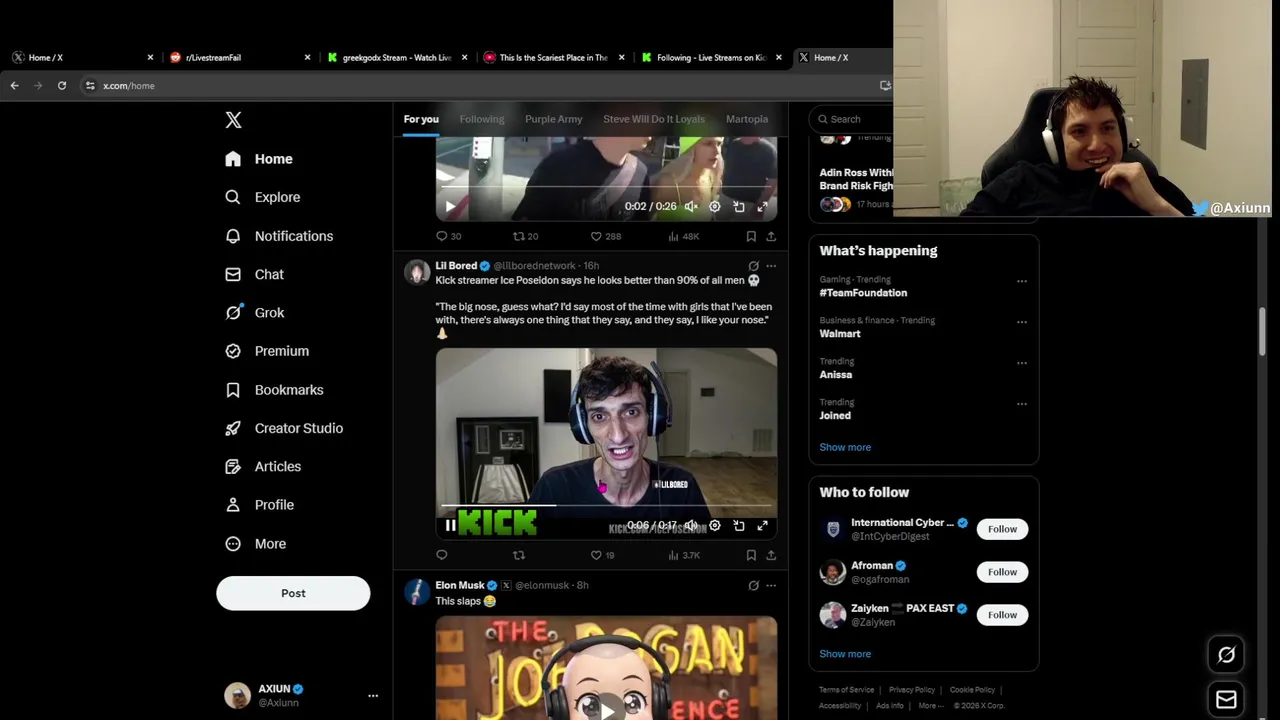Open settings gear on top video
The width and height of the screenshot is (1280, 720).
point(715,206)
